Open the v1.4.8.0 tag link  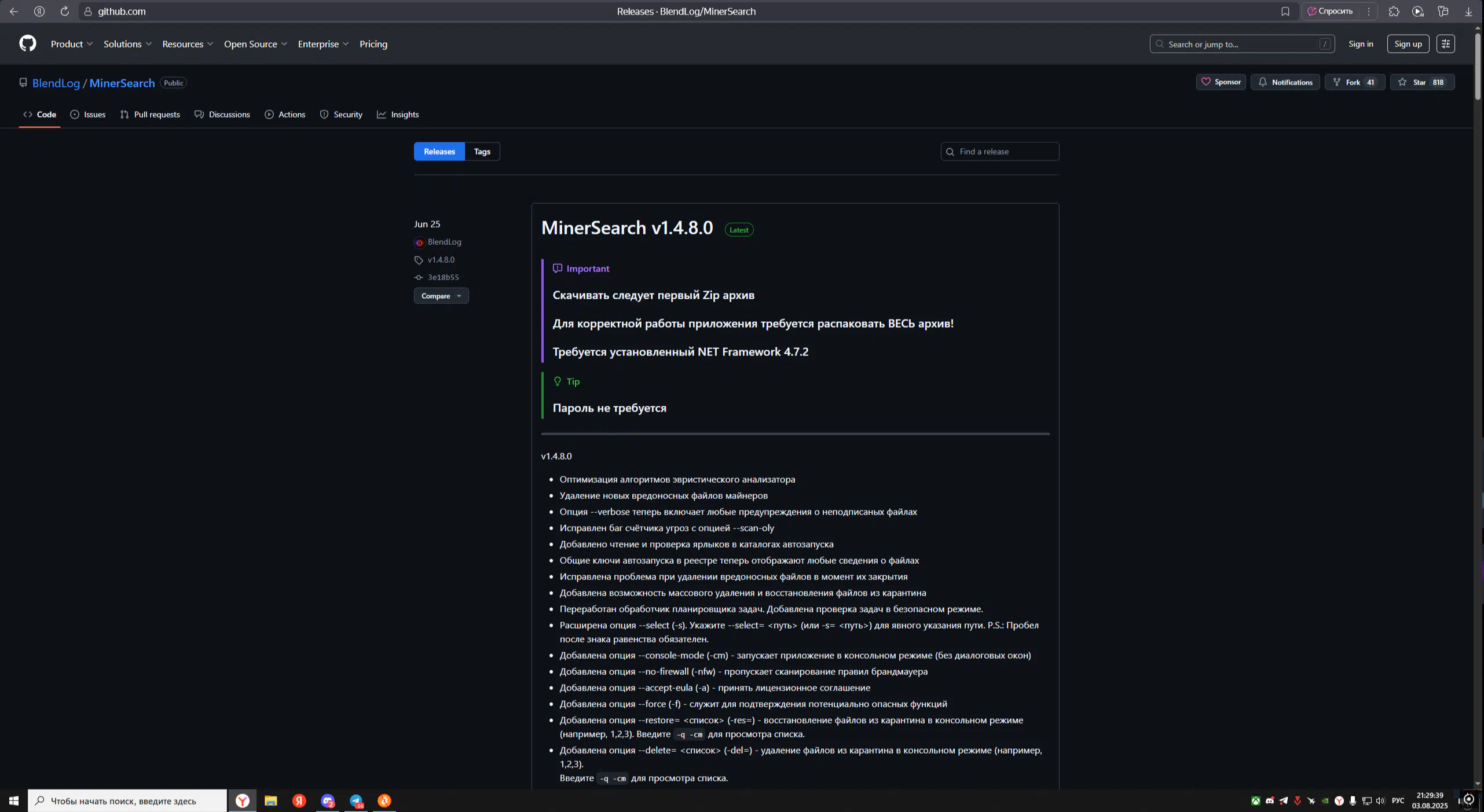(x=441, y=260)
